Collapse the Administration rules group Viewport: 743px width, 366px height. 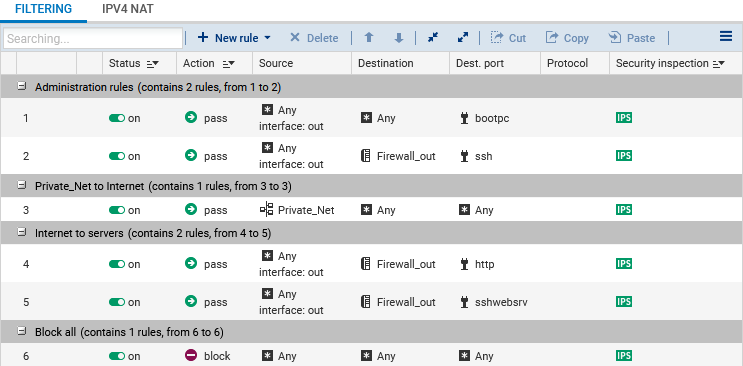[22, 86]
